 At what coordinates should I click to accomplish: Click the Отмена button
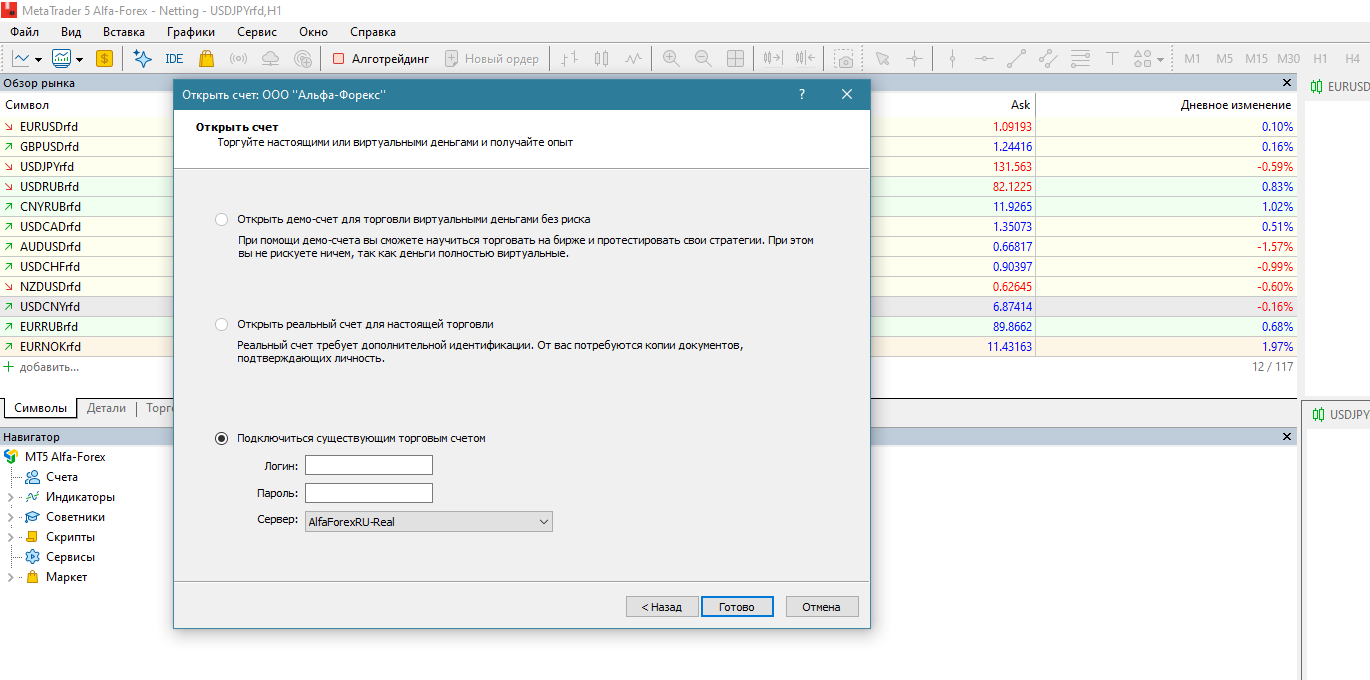822,607
